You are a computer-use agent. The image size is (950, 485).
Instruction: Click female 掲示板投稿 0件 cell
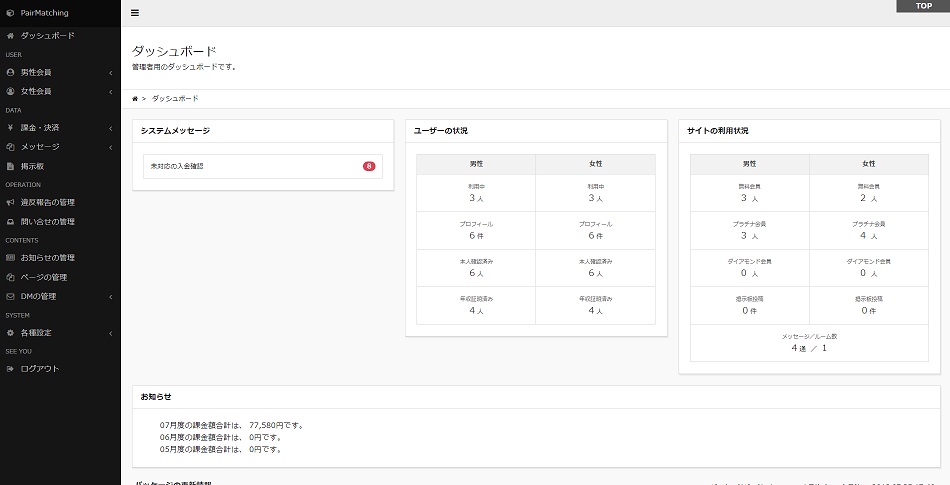(869, 306)
